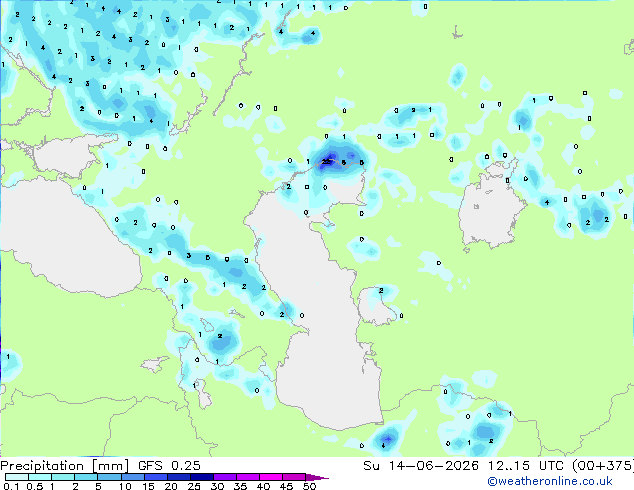
Task: Select legend swatch between 40 and 45
Action: point(271,477)
